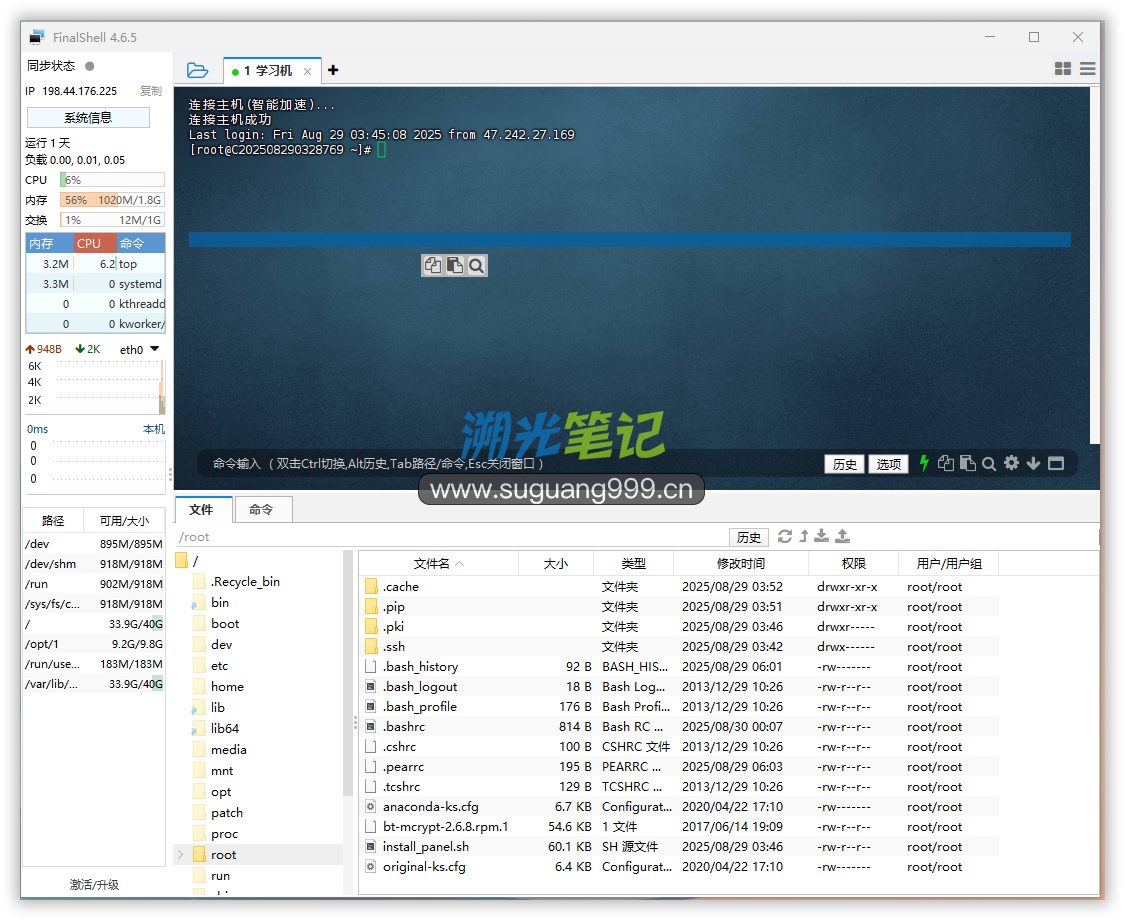Click the refresh file list icon

click(785, 536)
